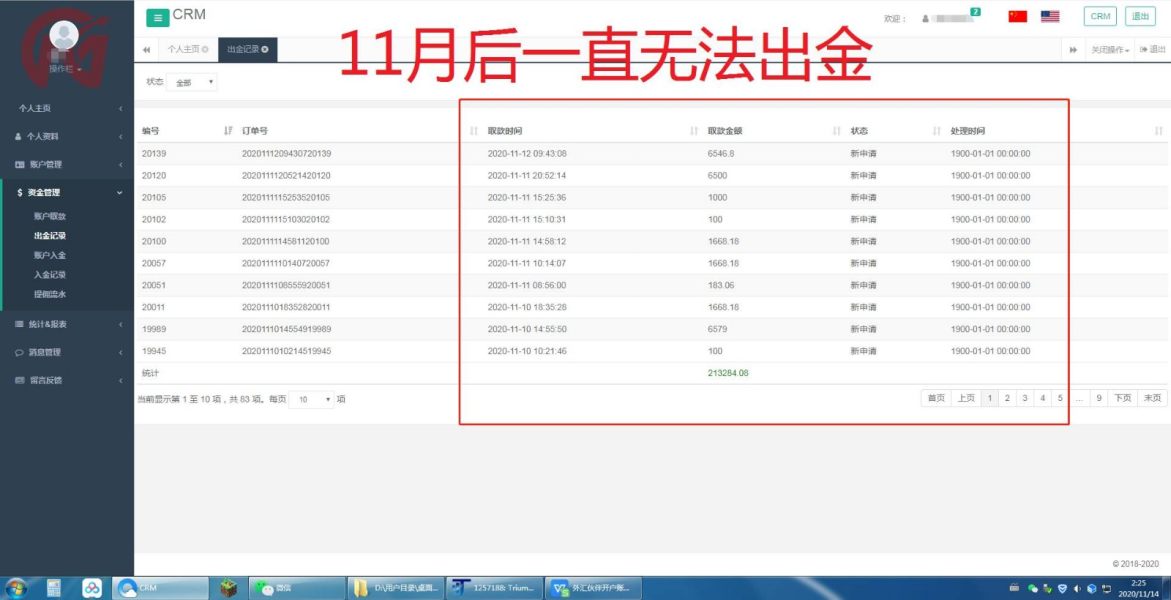Sort by the 取款金额 column header

[774, 131]
